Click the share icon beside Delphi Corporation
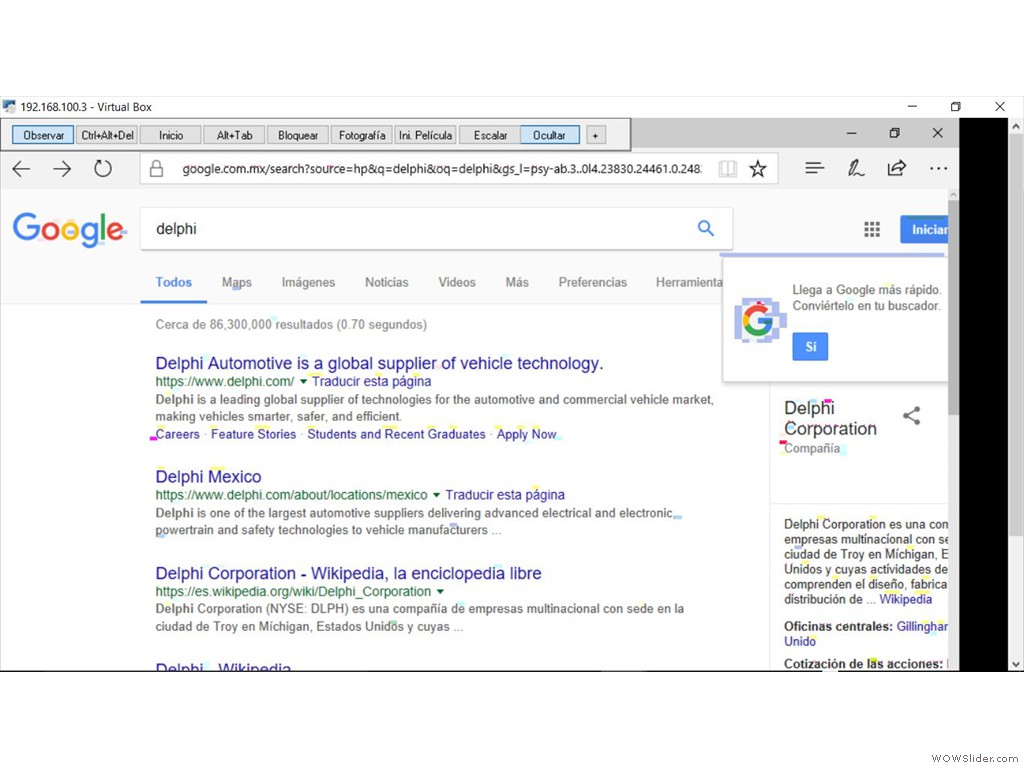1024x768 pixels. pyautogui.click(x=912, y=415)
